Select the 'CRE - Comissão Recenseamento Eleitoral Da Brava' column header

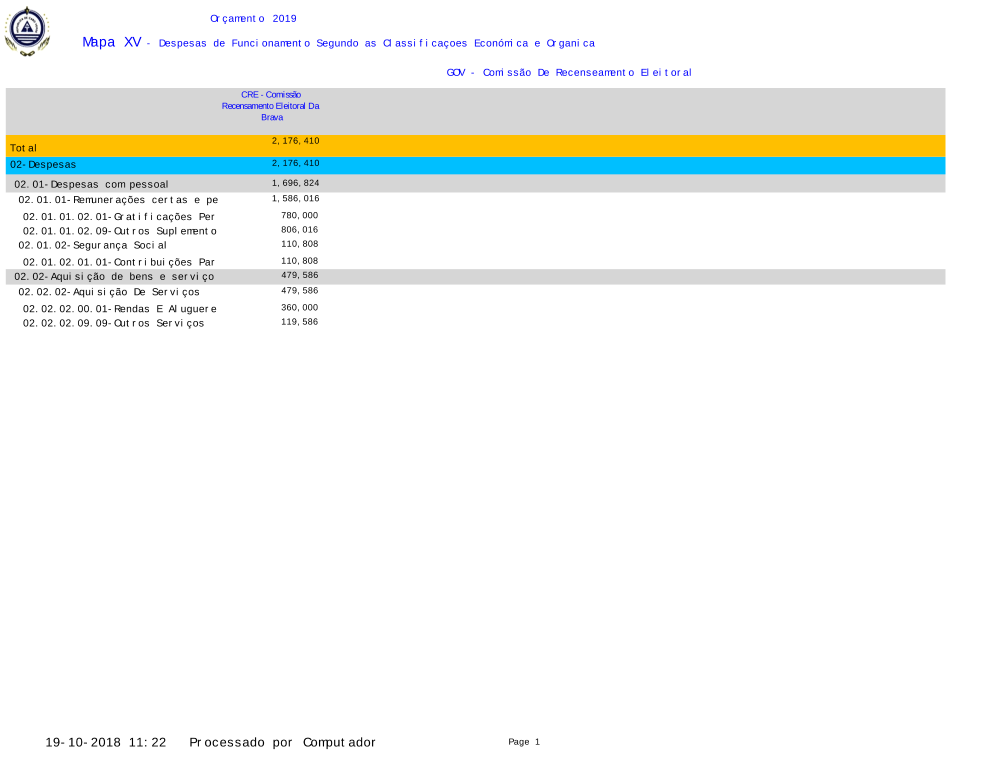[270, 105]
